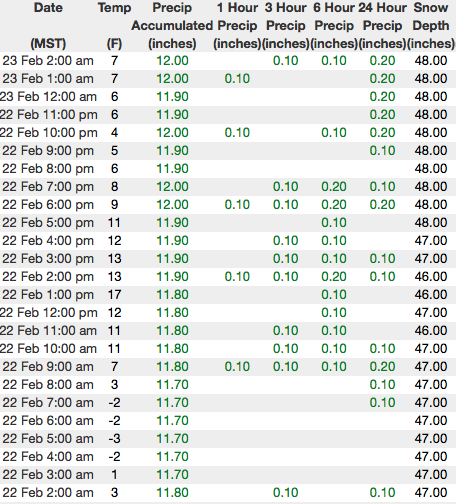Click accumulated precip 11.80 at 22 Feb 2:00 am

point(172,493)
